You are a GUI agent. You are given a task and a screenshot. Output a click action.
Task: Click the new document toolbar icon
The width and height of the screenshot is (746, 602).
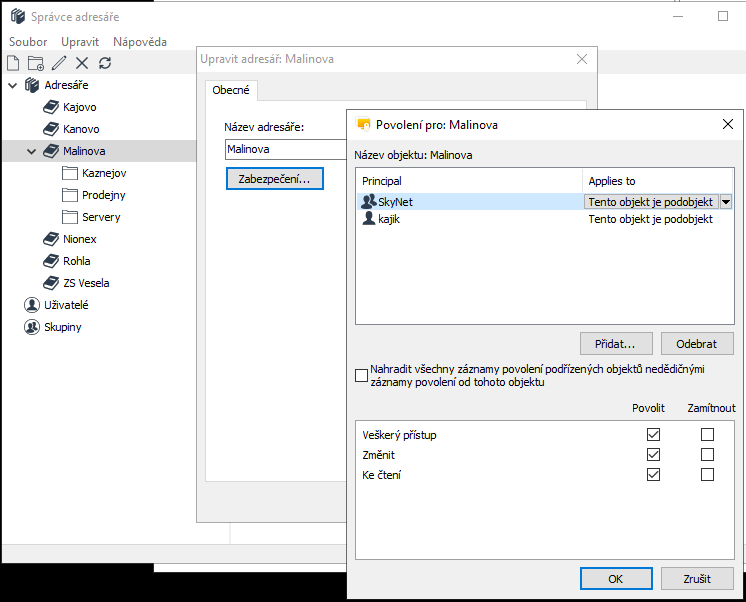coord(13,63)
